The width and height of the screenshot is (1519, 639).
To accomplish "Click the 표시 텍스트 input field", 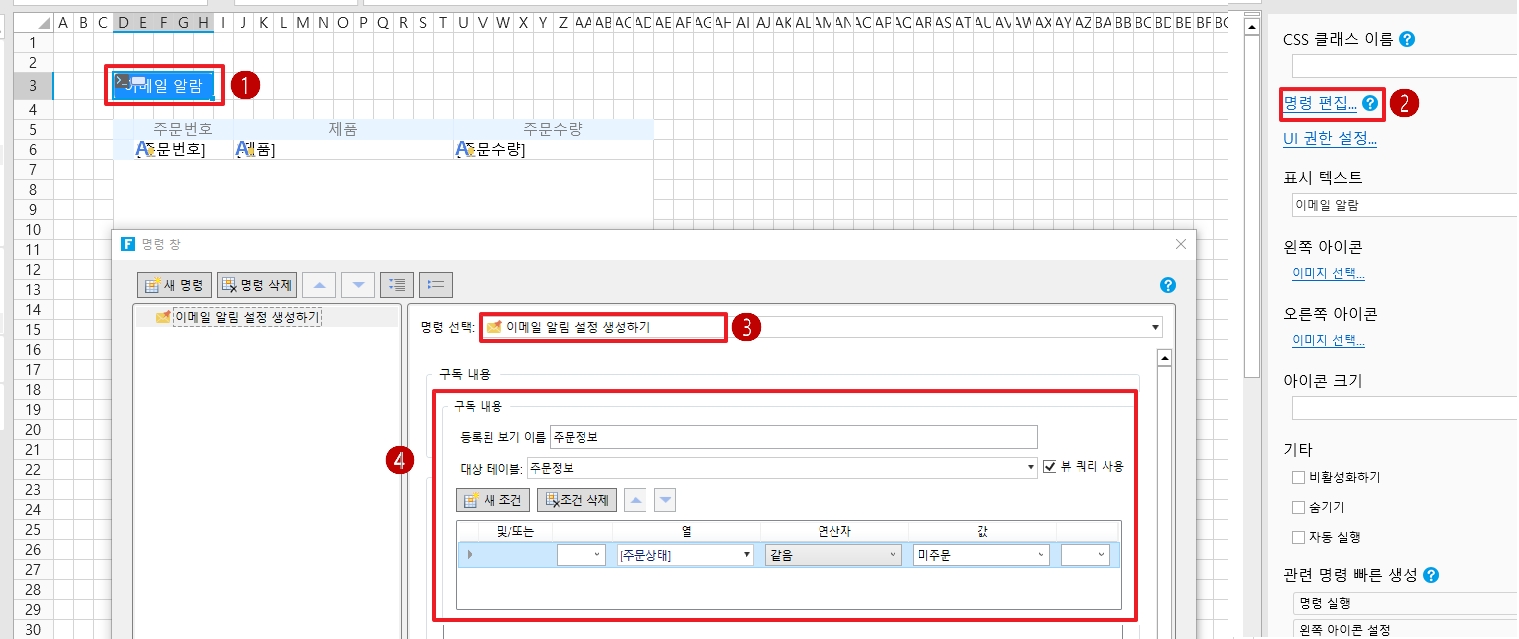I will (x=1400, y=205).
